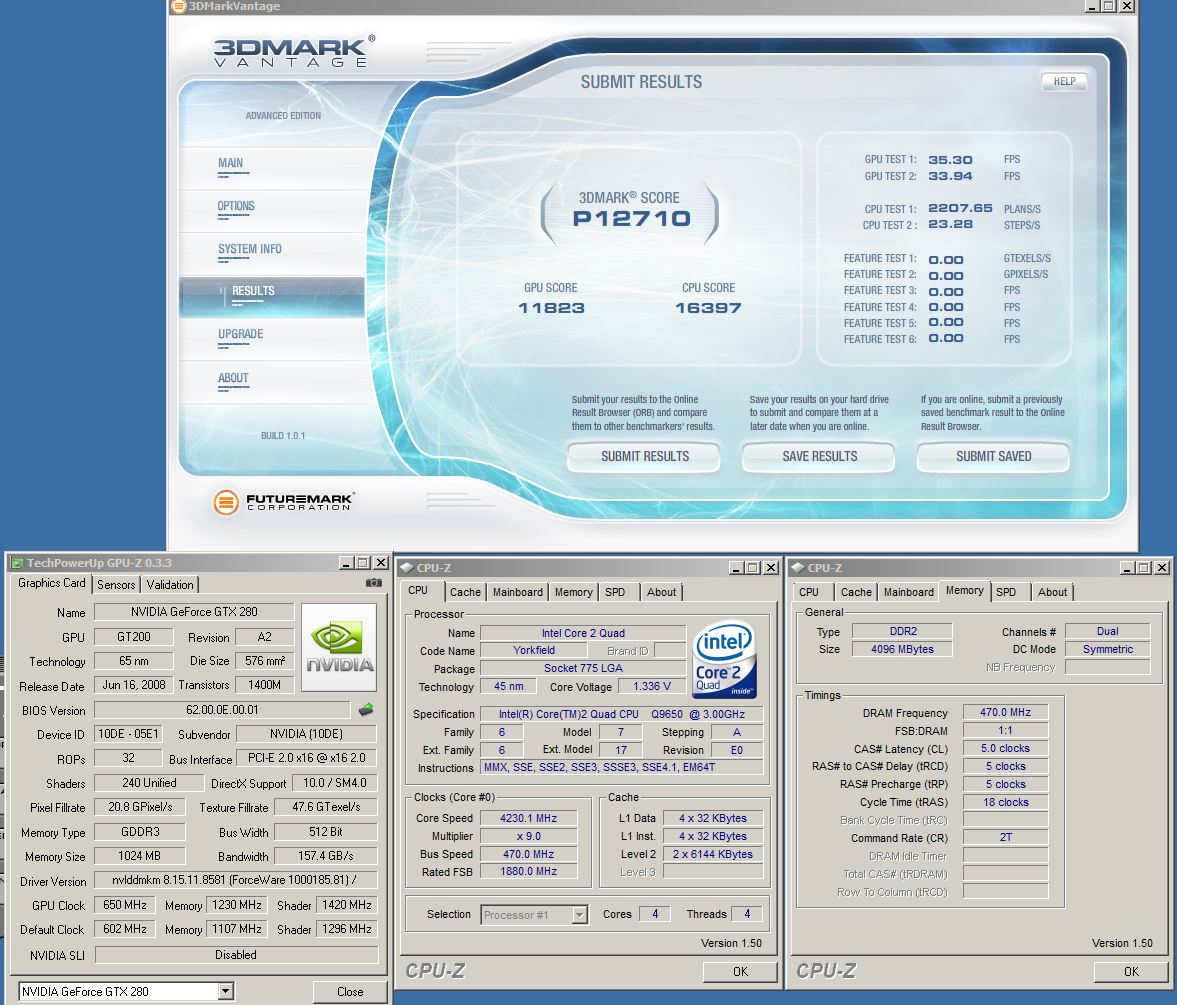Click the NVIDIA logo in GPU-Z
This screenshot has height=1005, width=1177.
coord(339,648)
